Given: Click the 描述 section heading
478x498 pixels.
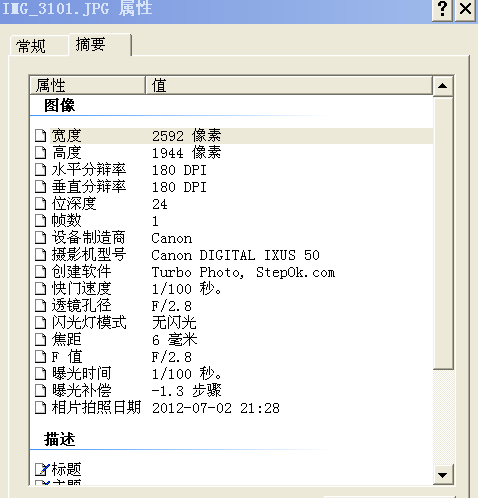Looking at the screenshot, I should pos(60,439).
